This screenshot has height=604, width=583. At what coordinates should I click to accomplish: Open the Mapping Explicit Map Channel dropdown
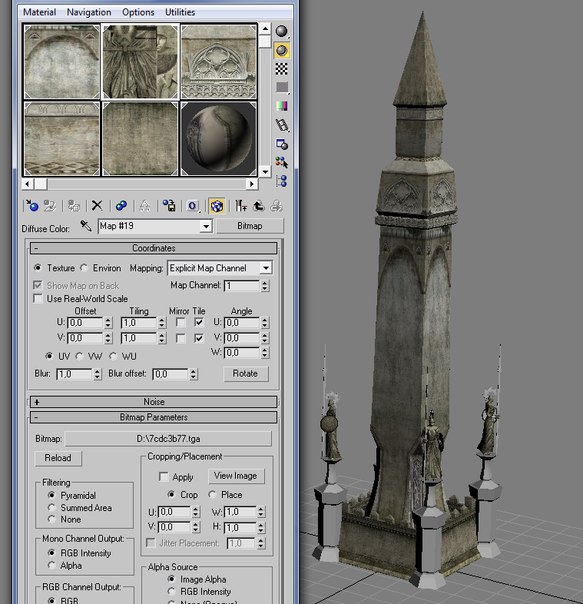point(266,268)
